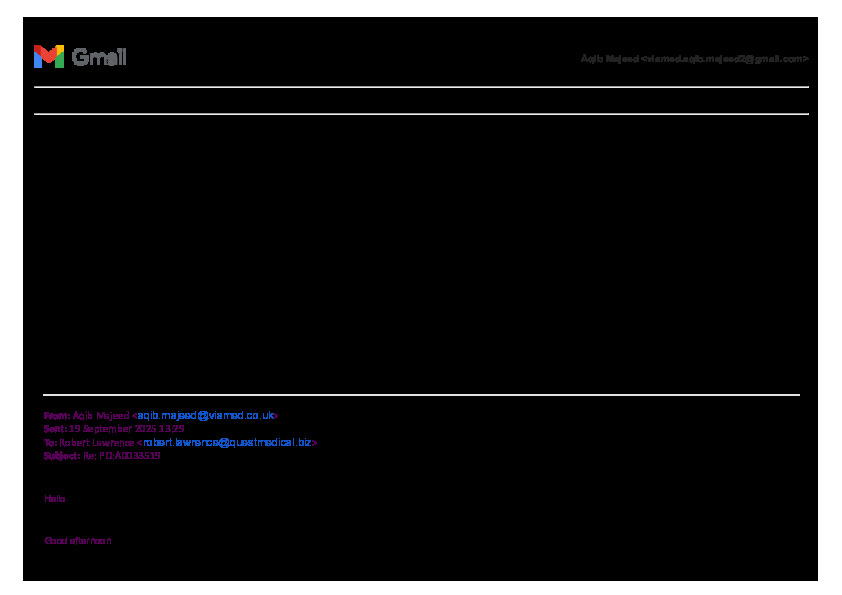Click the 'Good afternoon' text line
Viewport: 842px width, 595px height.
click(x=78, y=540)
